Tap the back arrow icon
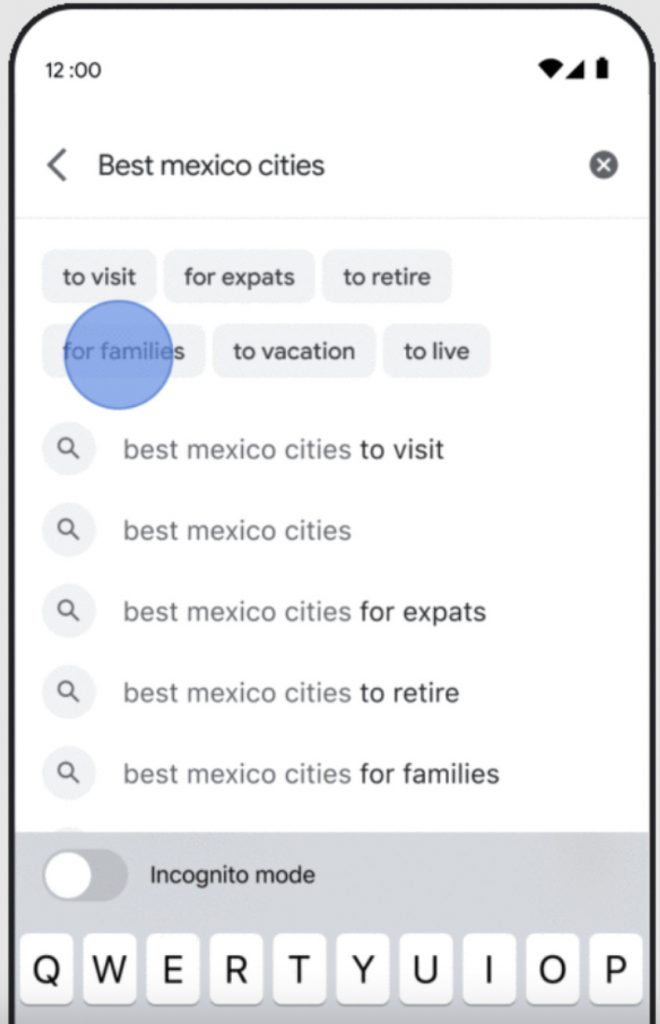This screenshot has height=1024, width=660. point(58,165)
